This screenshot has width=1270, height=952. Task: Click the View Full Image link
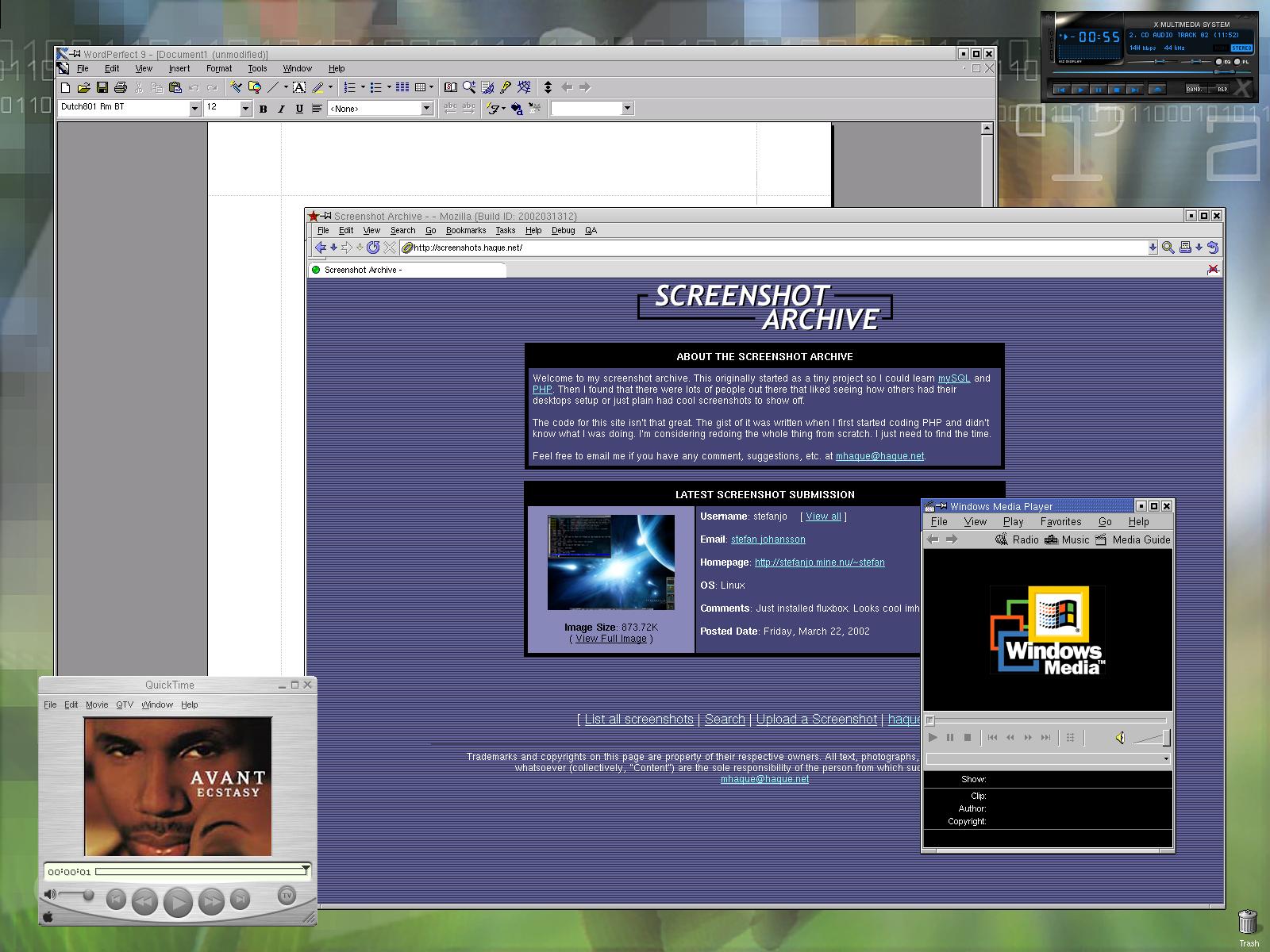611,639
